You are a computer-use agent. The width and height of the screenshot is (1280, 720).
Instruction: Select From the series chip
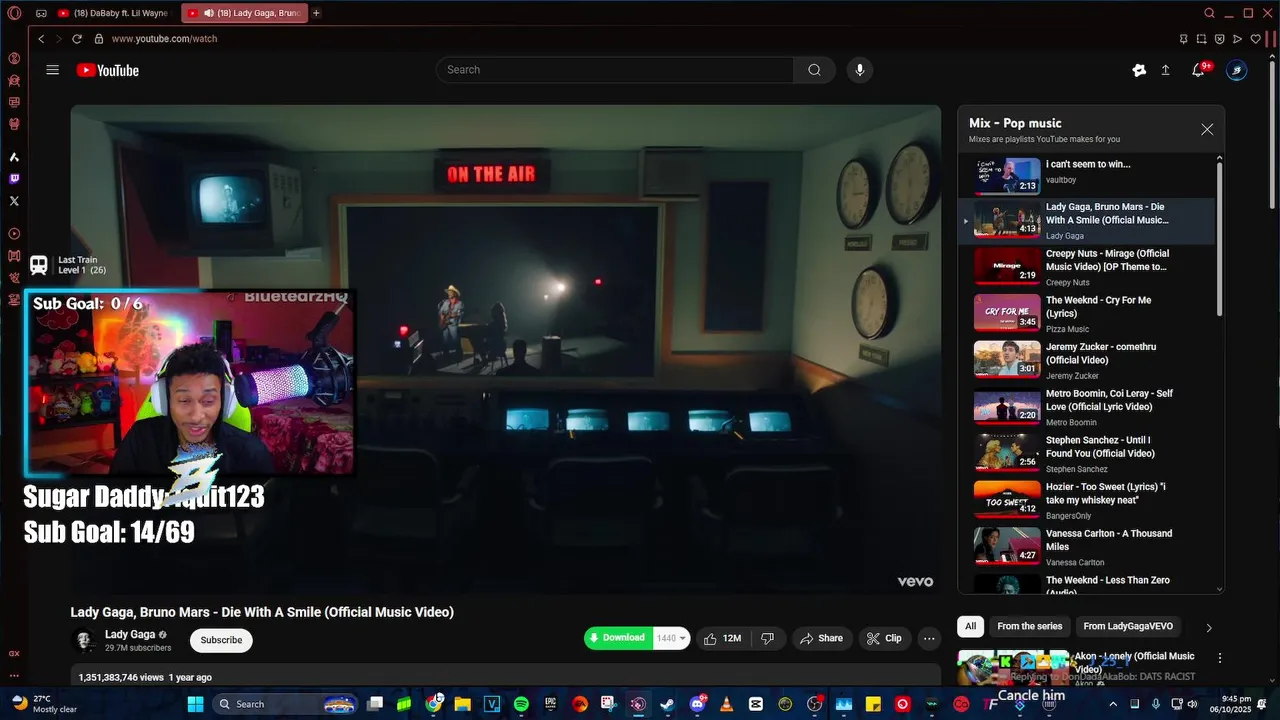[x=1029, y=627]
